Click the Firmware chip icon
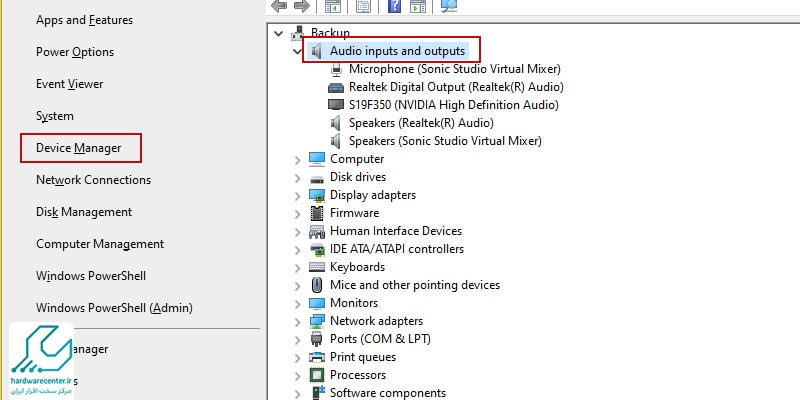800x400 pixels. click(x=317, y=213)
